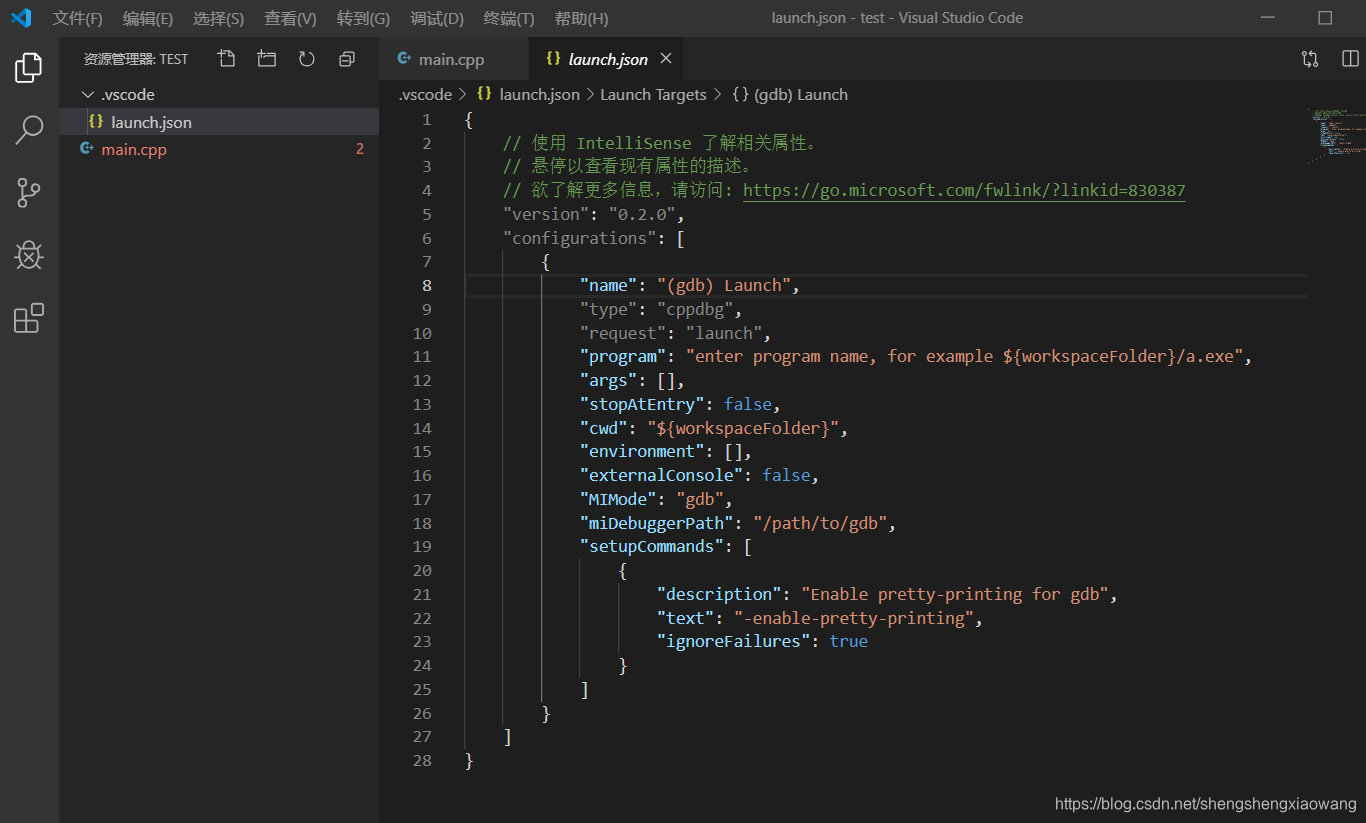
Task: Select launch.json in the explorer tree
Action: point(219,122)
